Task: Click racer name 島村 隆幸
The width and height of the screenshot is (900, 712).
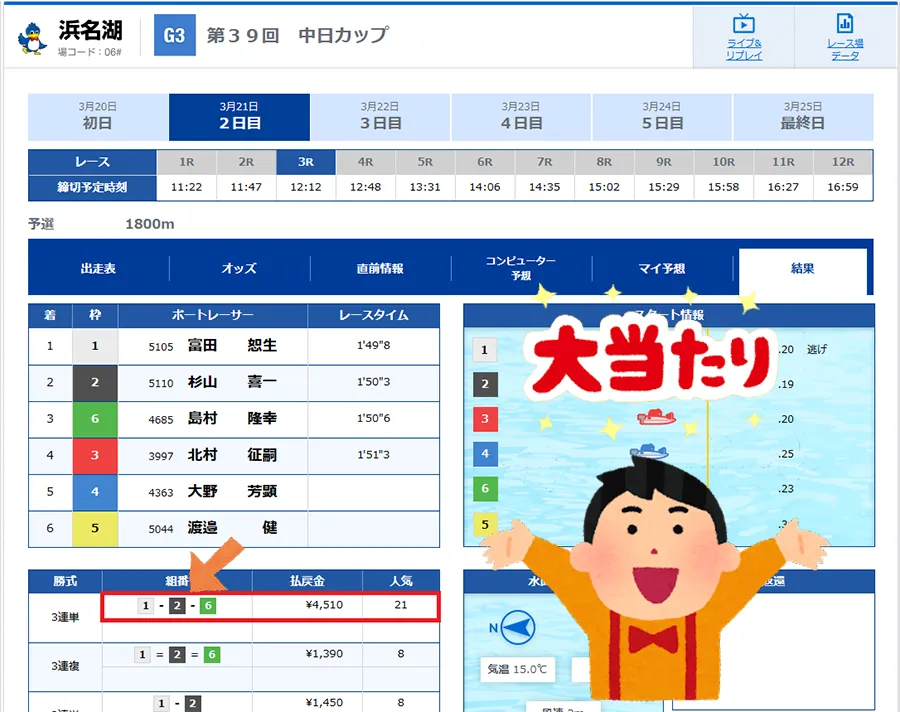Action: click(231, 419)
